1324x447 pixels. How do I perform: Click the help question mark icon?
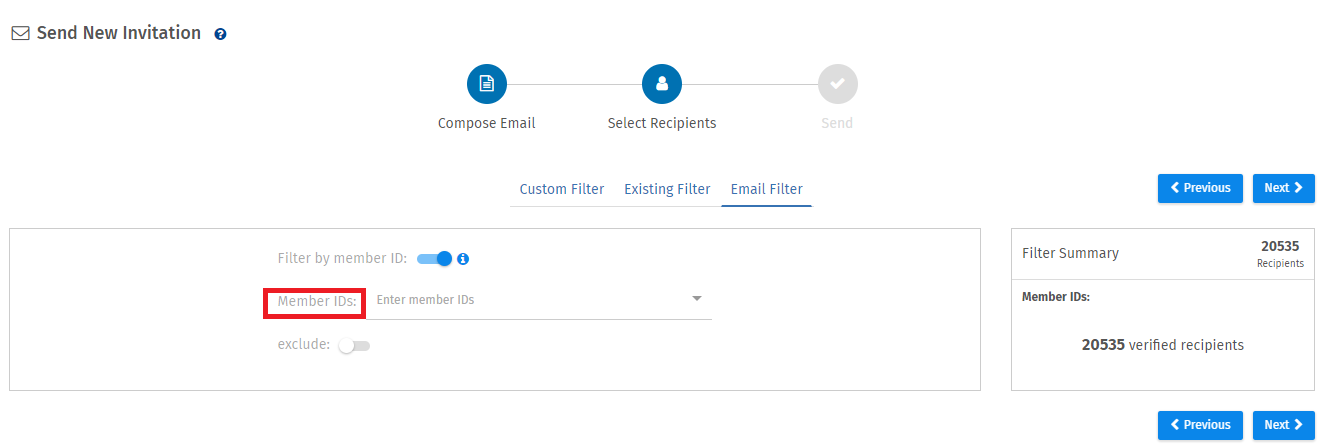(x=220, y=34)
